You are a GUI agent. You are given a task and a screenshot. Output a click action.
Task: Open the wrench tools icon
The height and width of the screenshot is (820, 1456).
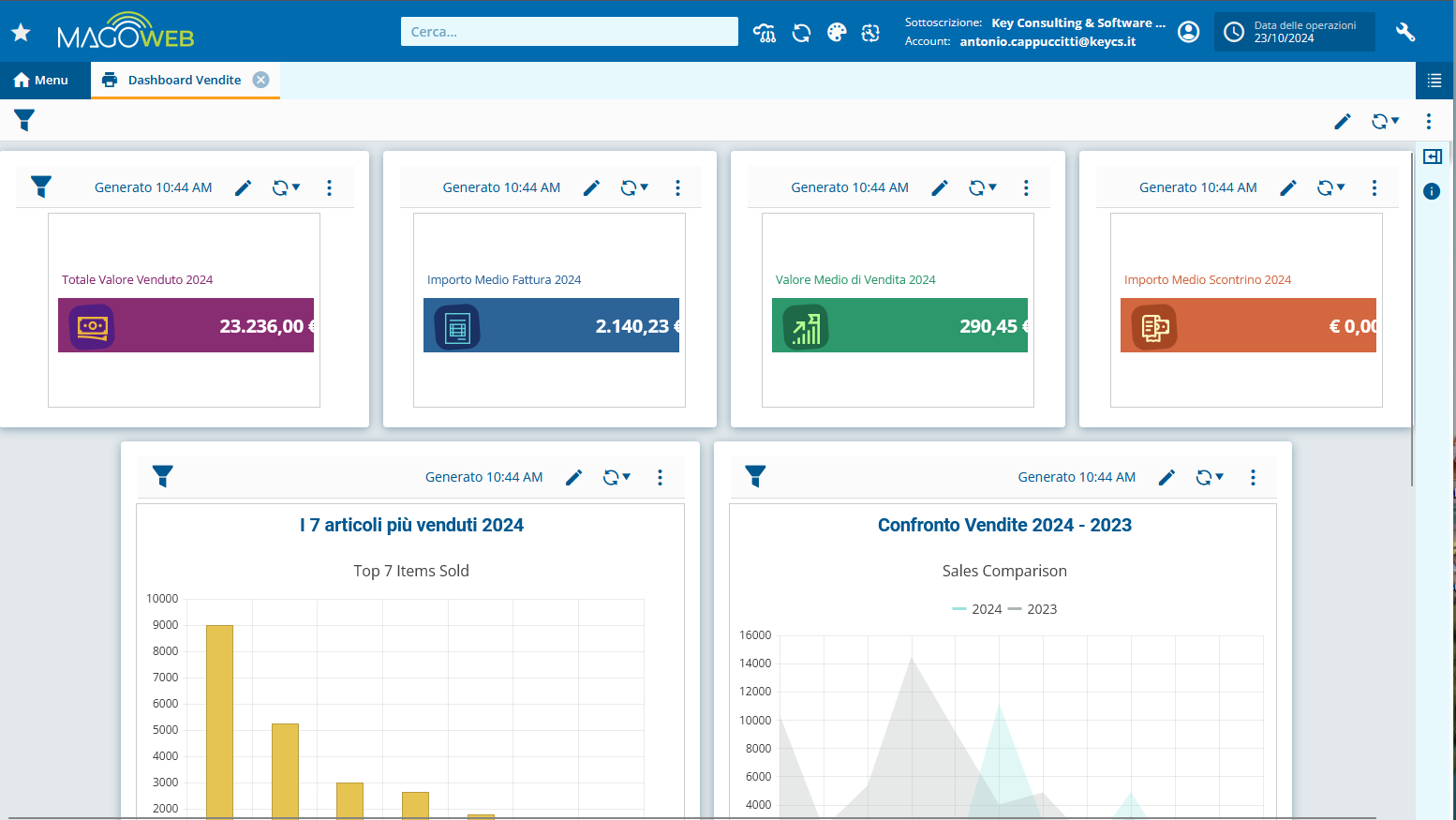(x=1405, y=32)
